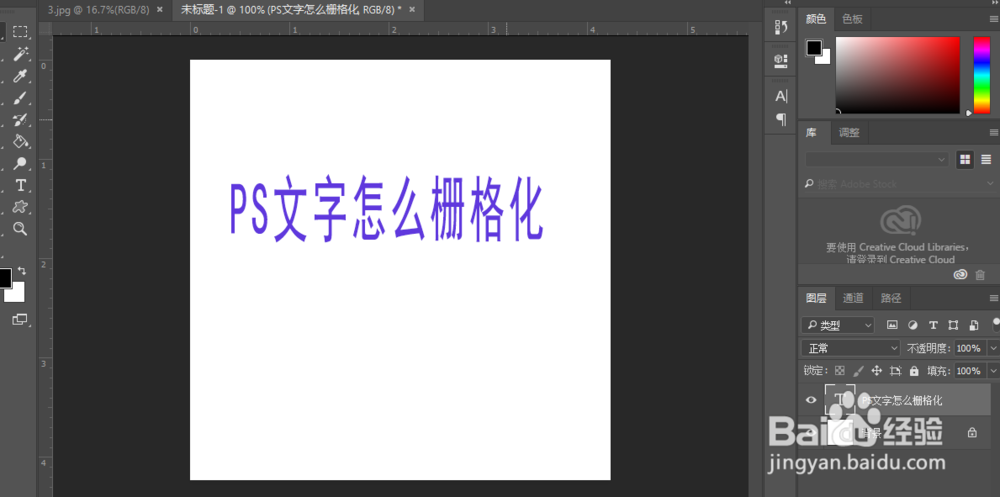Hide the PS文字怎么栅格化 text layer
The width and height of the screenshot is (1000, 497).
811,400
